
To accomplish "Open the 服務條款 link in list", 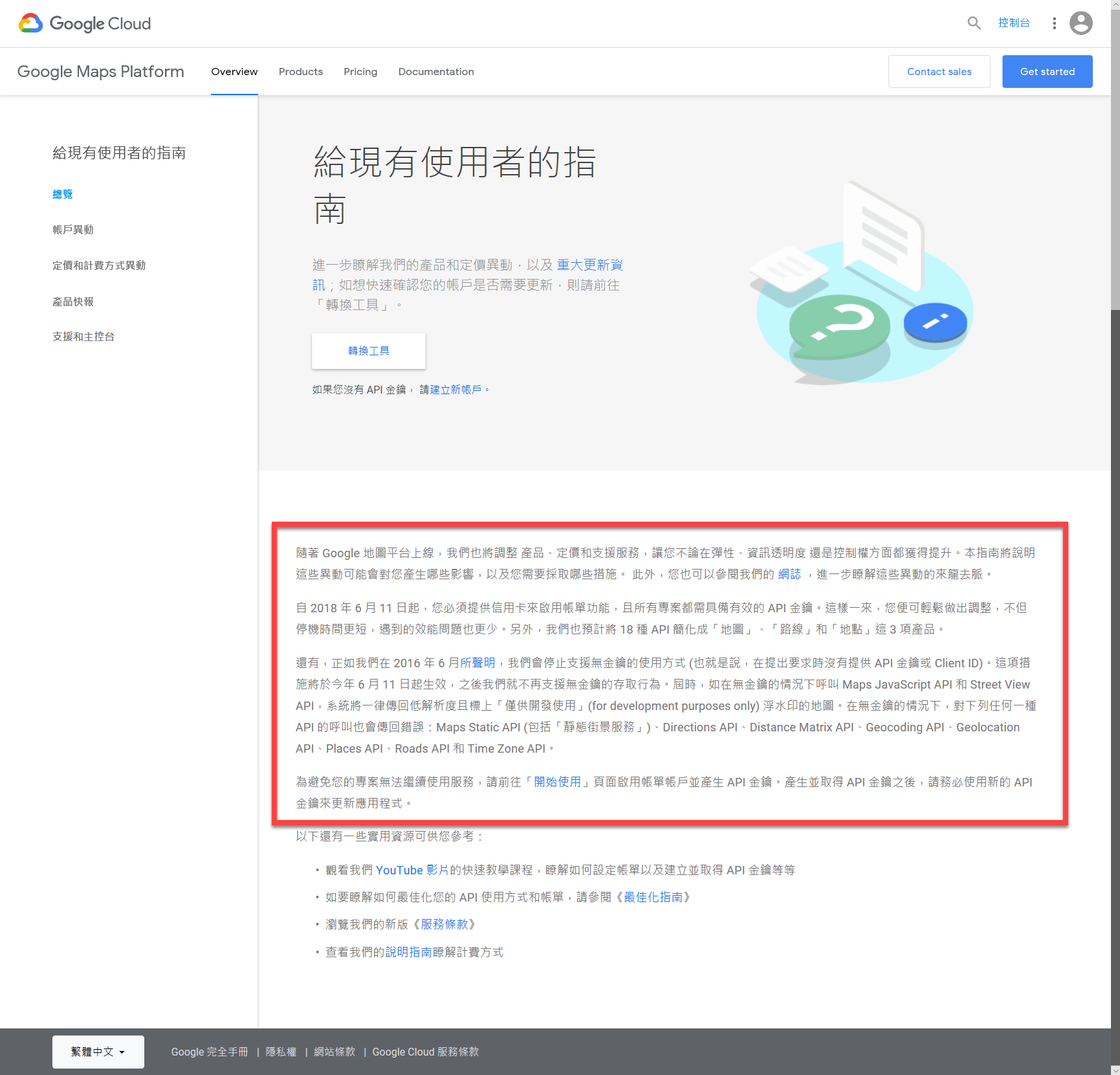I will [445, 924].
